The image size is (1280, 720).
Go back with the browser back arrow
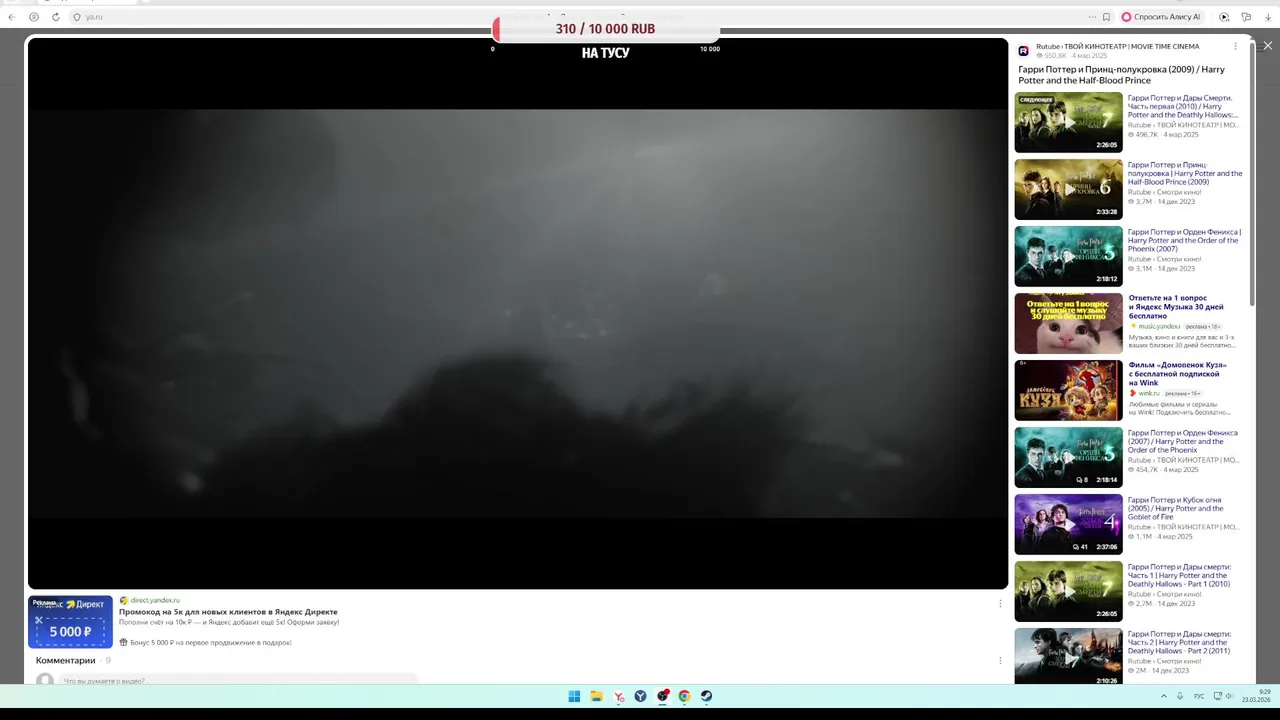click(x=11, y=17)
